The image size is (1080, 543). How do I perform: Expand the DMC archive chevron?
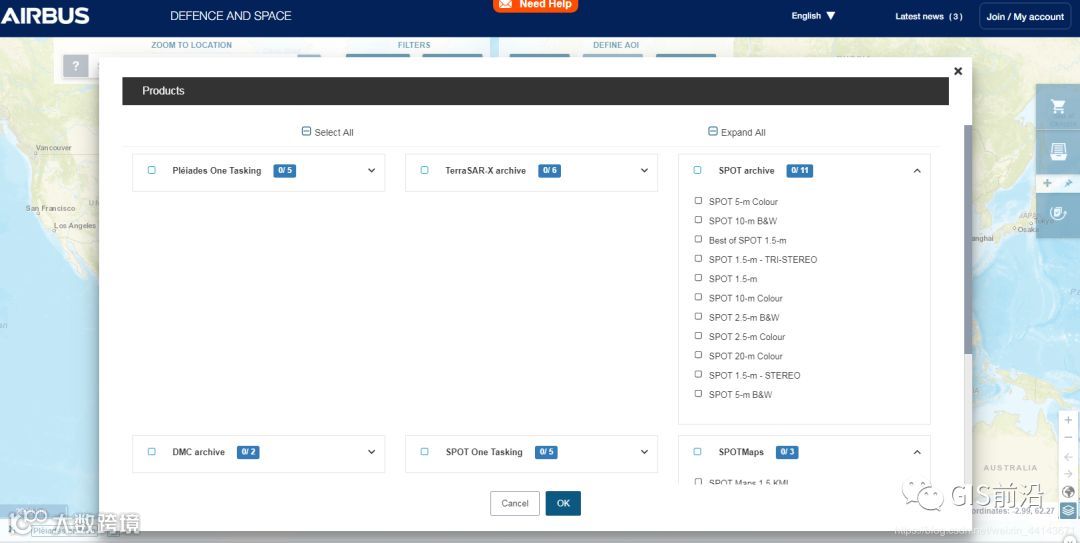pyautogui.click(x=371, y=452)
